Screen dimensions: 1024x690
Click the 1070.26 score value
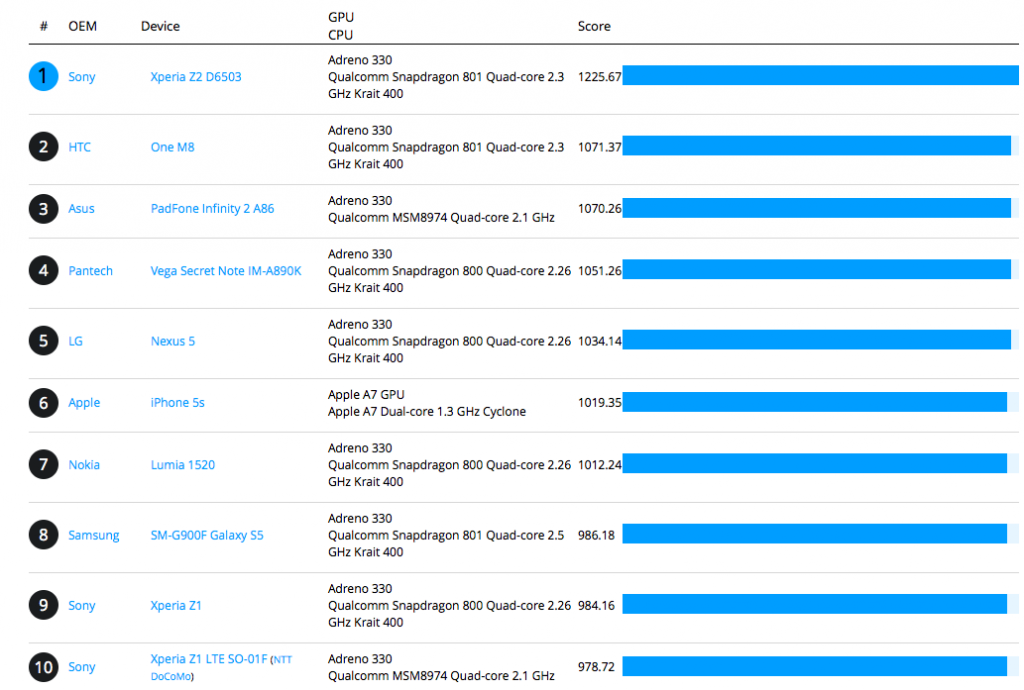pos(600,209)
